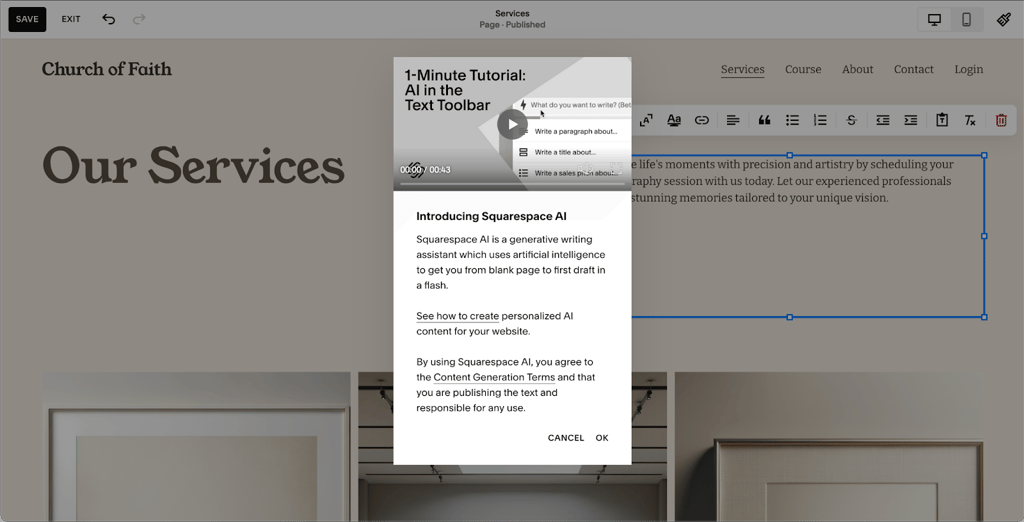Open the text alignment options
The width and height of the screenshot is (1024, 522).
[733, 120]
